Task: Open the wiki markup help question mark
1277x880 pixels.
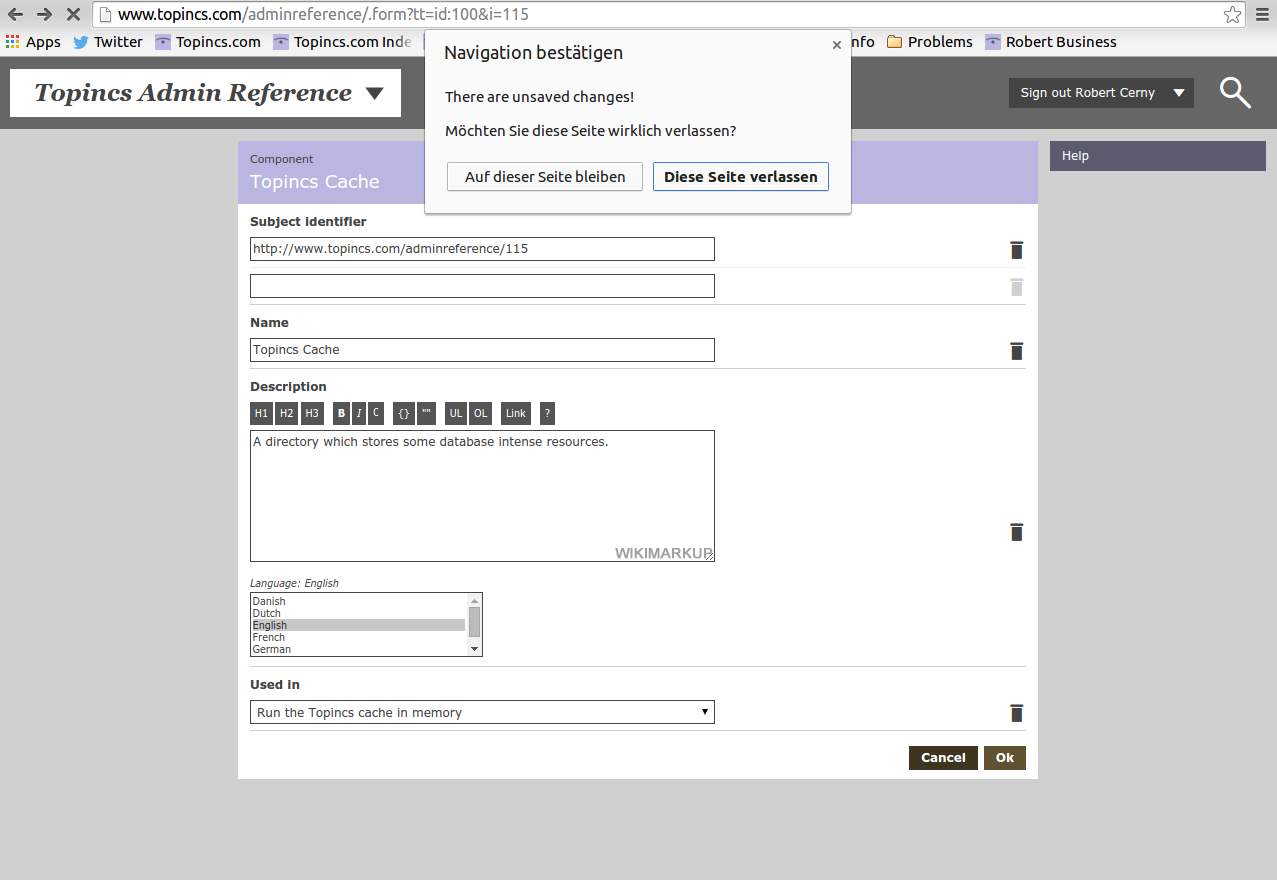Action: [x=547, y=413]
